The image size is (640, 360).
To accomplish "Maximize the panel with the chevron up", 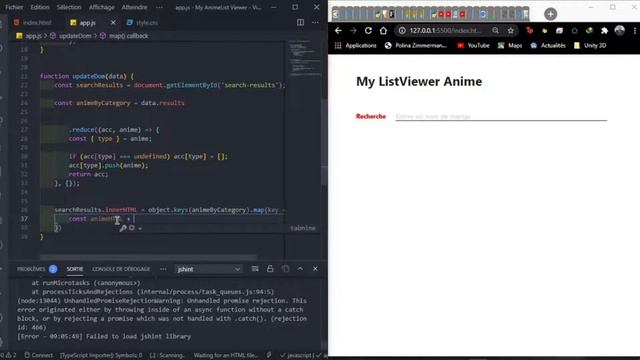I will click(x=300, y=269).
